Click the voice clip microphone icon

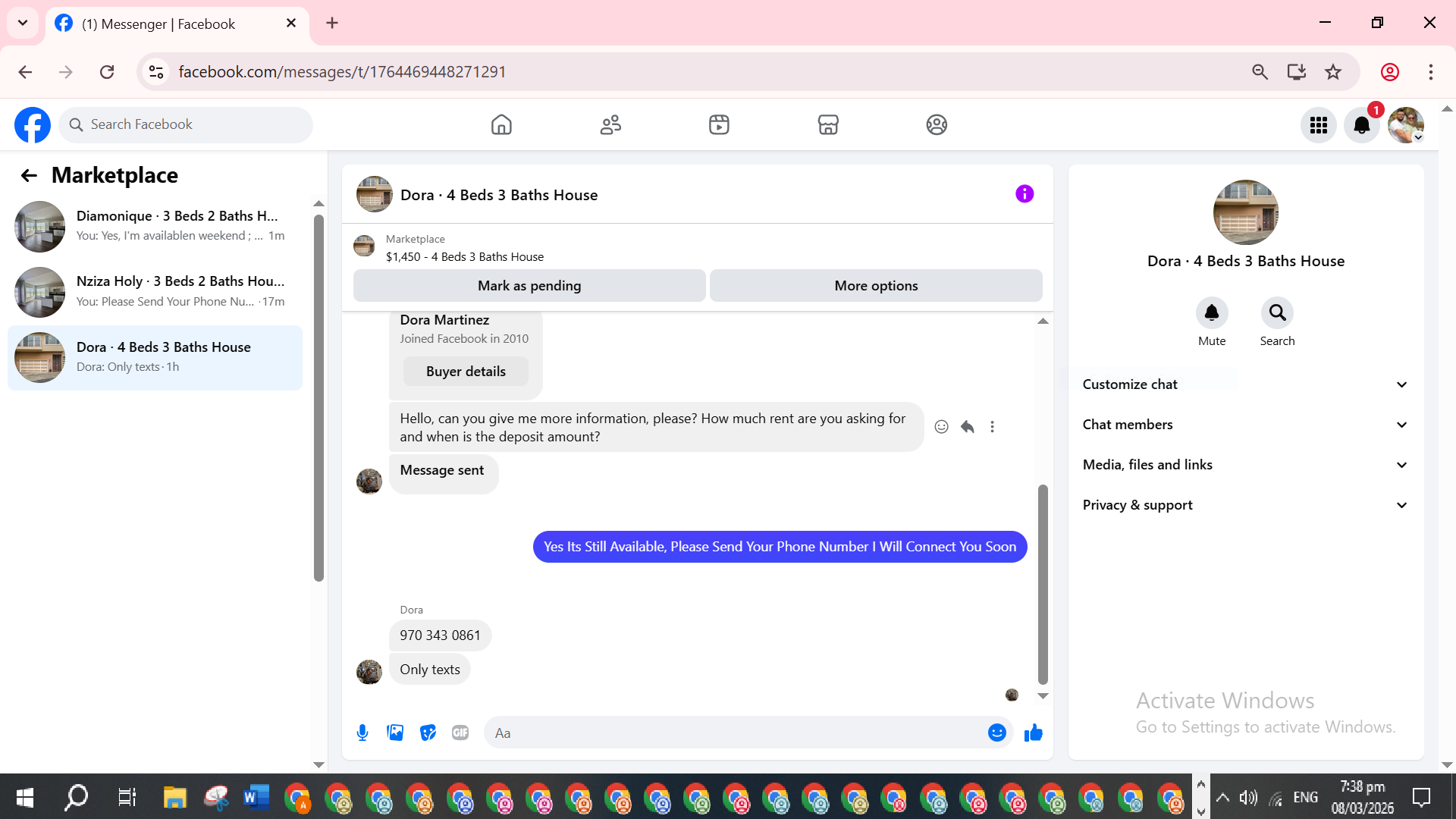pos(362,733)
